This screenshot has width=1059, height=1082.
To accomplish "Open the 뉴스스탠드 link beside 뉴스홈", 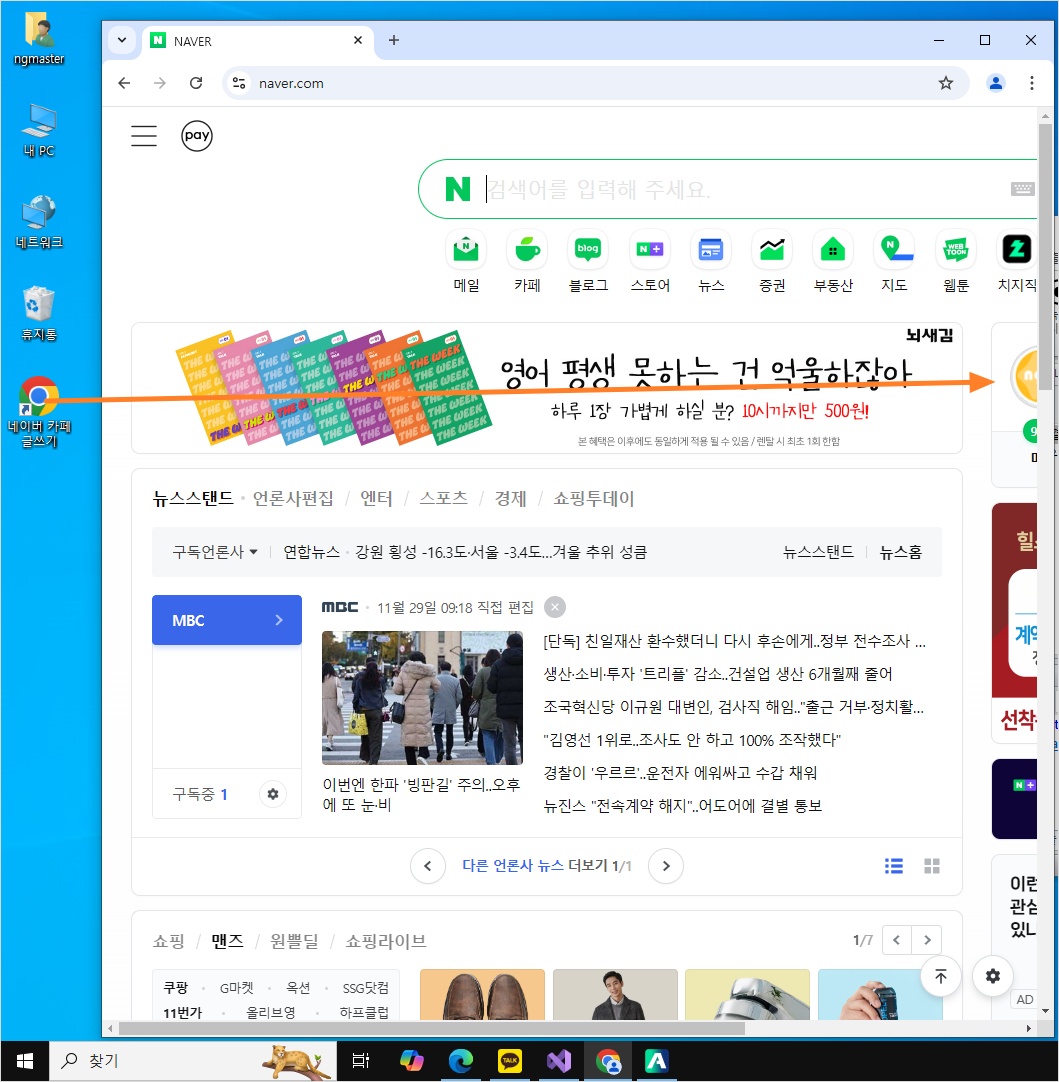I will click(x=818, y=552).
